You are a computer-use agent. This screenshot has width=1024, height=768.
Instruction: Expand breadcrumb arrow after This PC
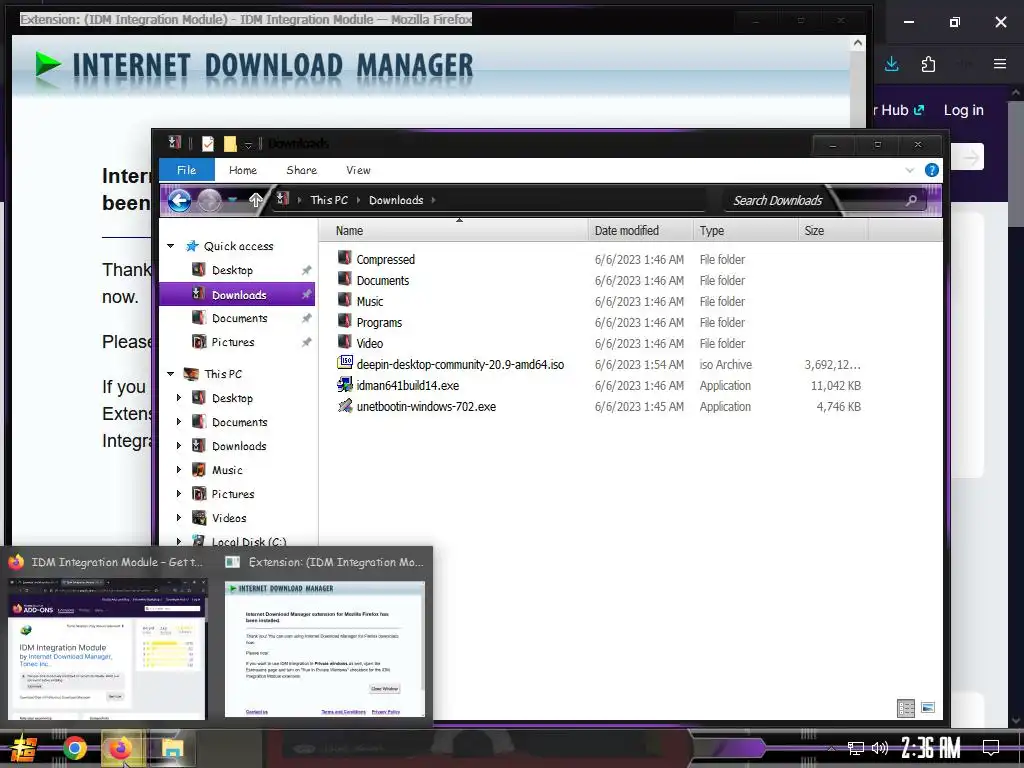click(x=359, y=200)
